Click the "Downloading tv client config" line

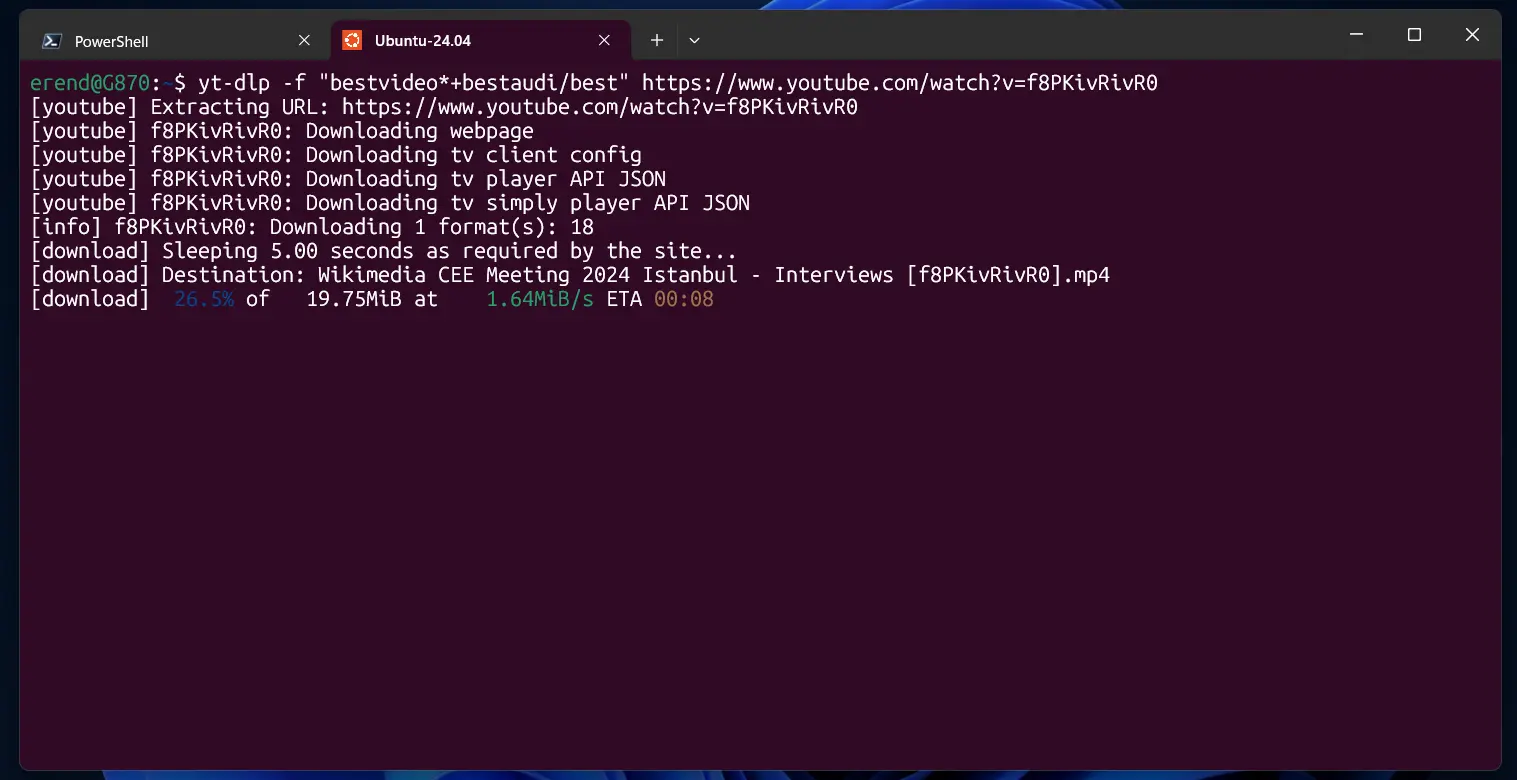coord(336,155)
